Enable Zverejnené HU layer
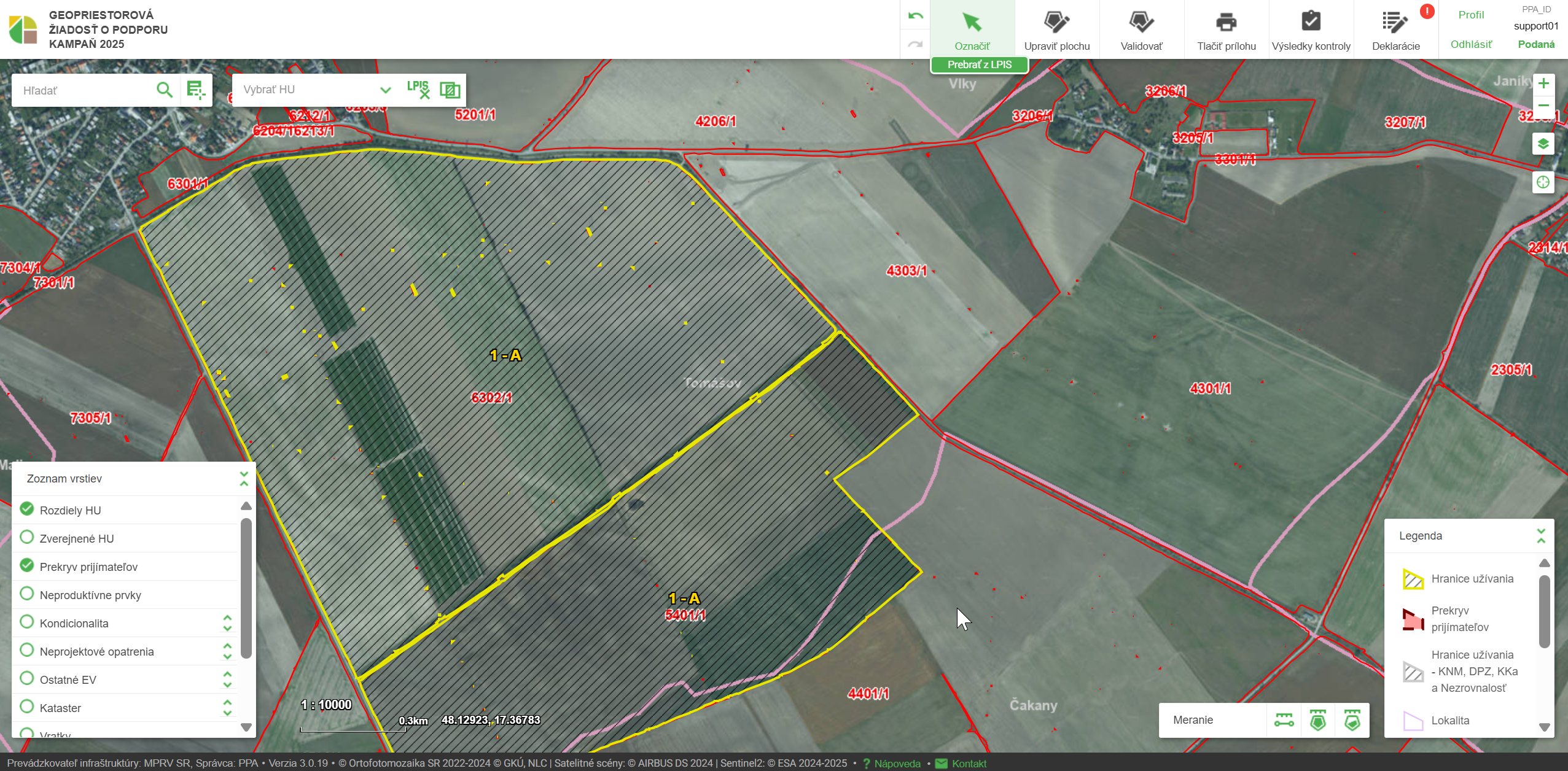This screenshot has width=1568, height=771. [x=26, y=537]
